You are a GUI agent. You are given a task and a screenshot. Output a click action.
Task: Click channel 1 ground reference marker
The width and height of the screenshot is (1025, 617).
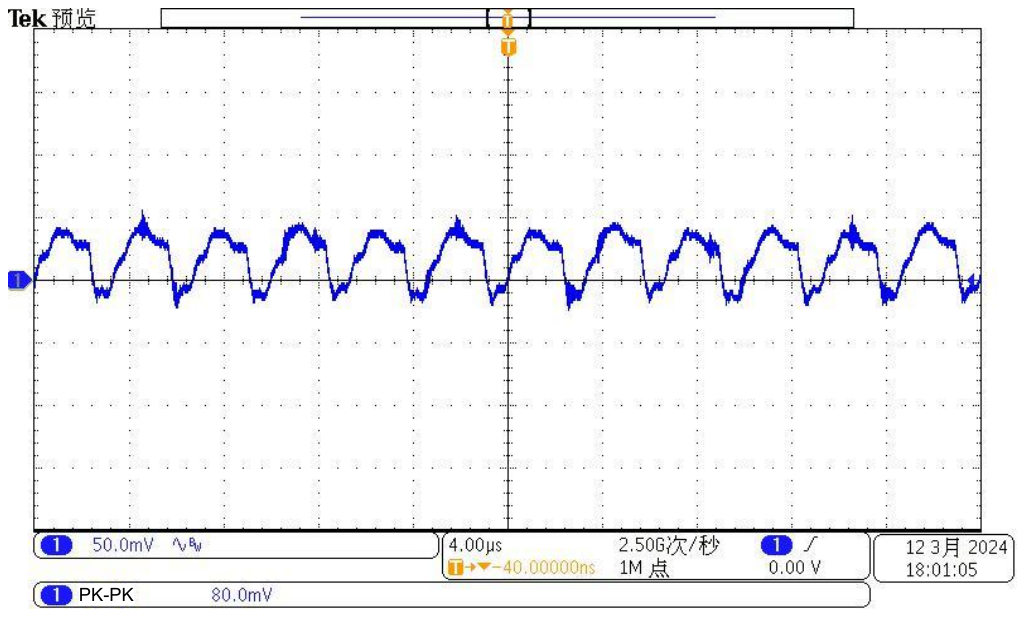click(18, 280)
